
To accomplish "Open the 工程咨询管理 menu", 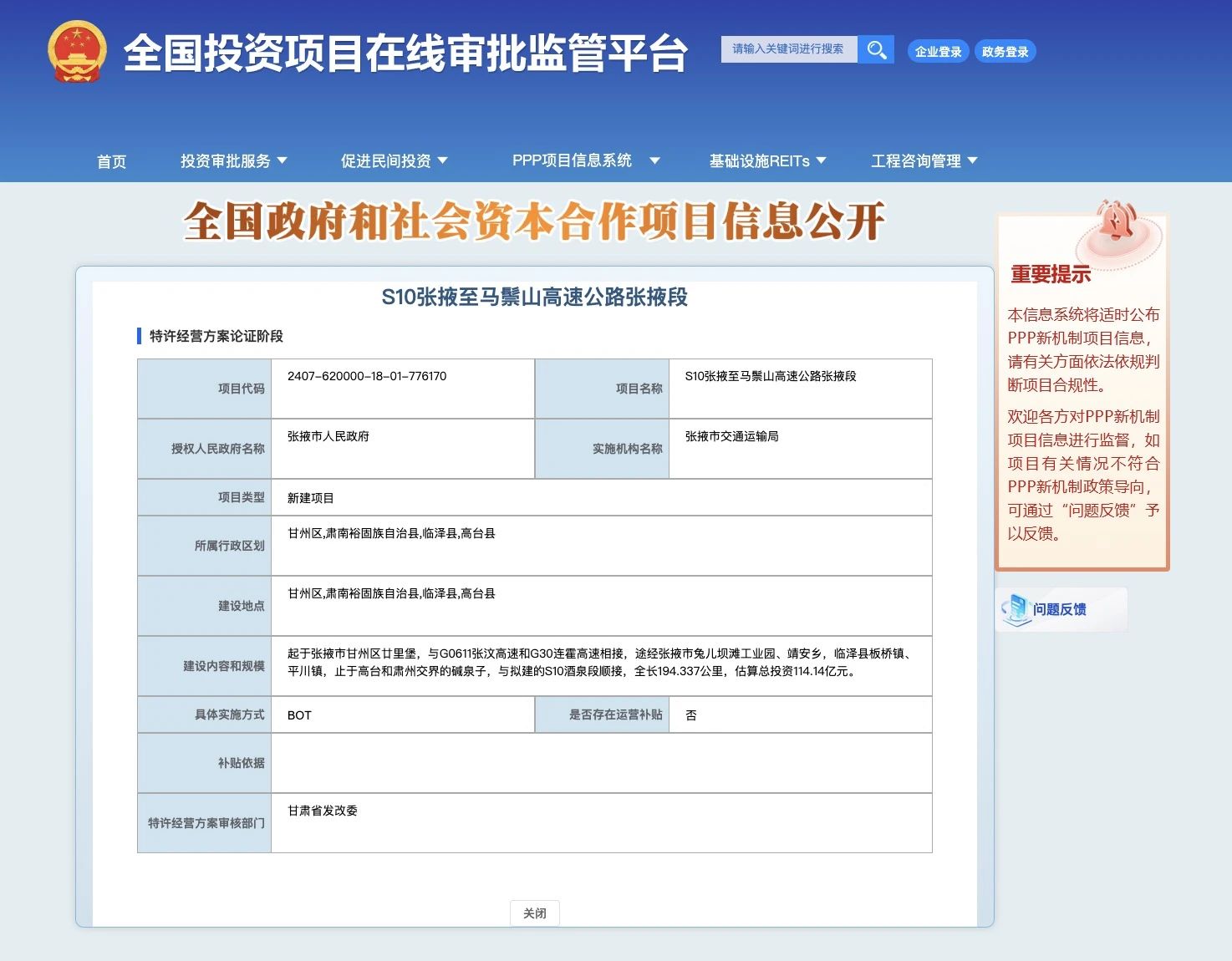I will pyautogui.click(x=916, y=160).
